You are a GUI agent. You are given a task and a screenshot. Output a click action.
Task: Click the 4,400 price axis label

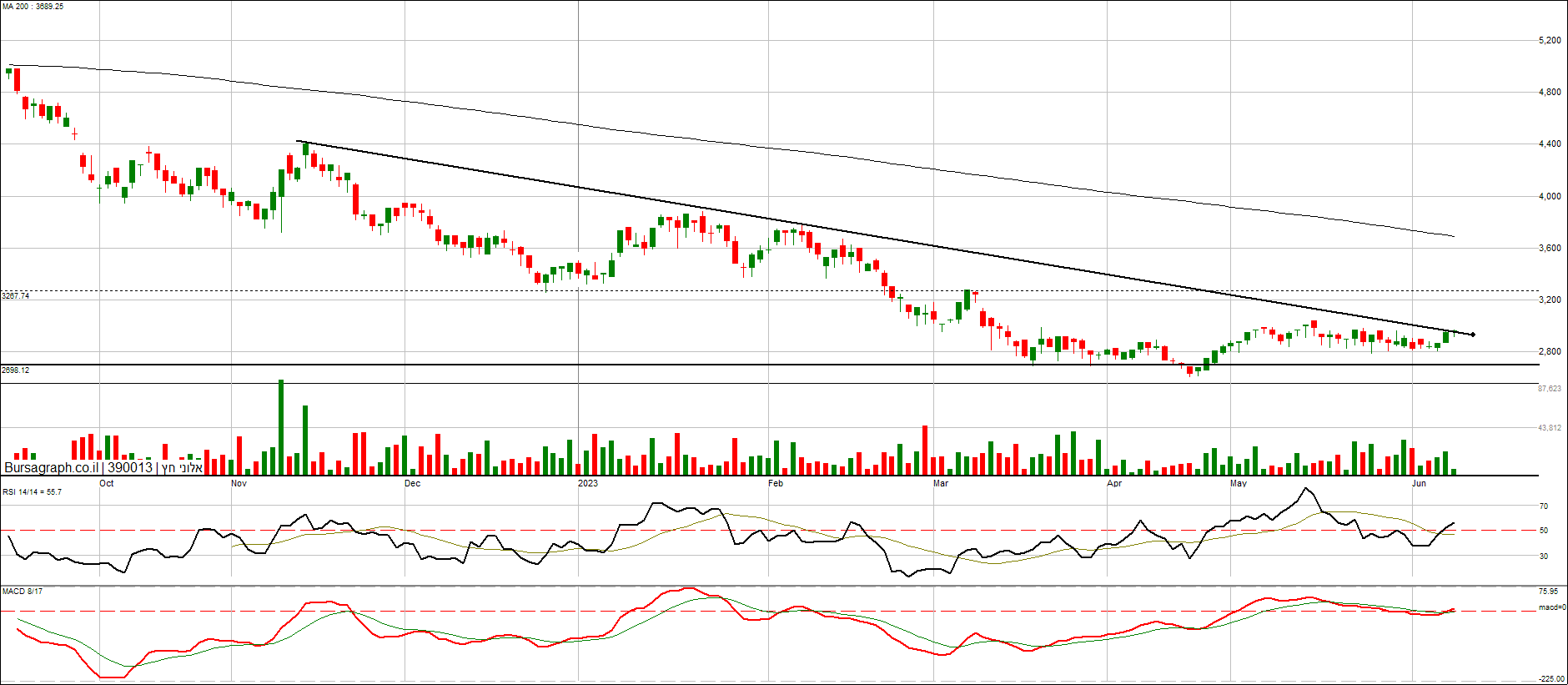(1550, 144)
